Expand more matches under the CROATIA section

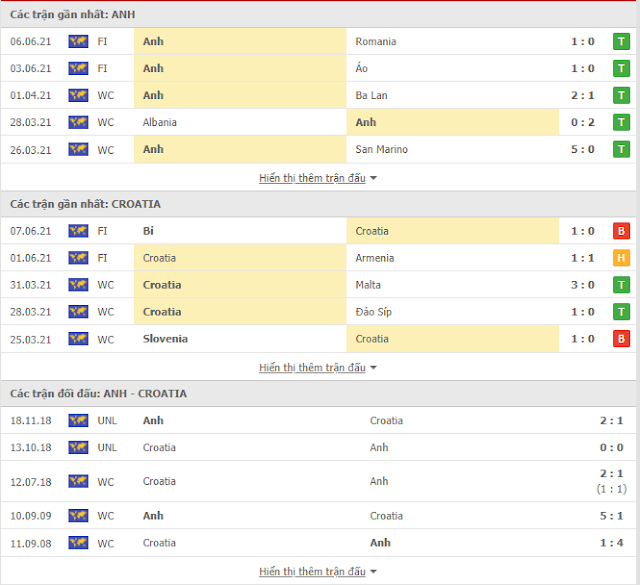pyautogui.click(x=318, y=367)
